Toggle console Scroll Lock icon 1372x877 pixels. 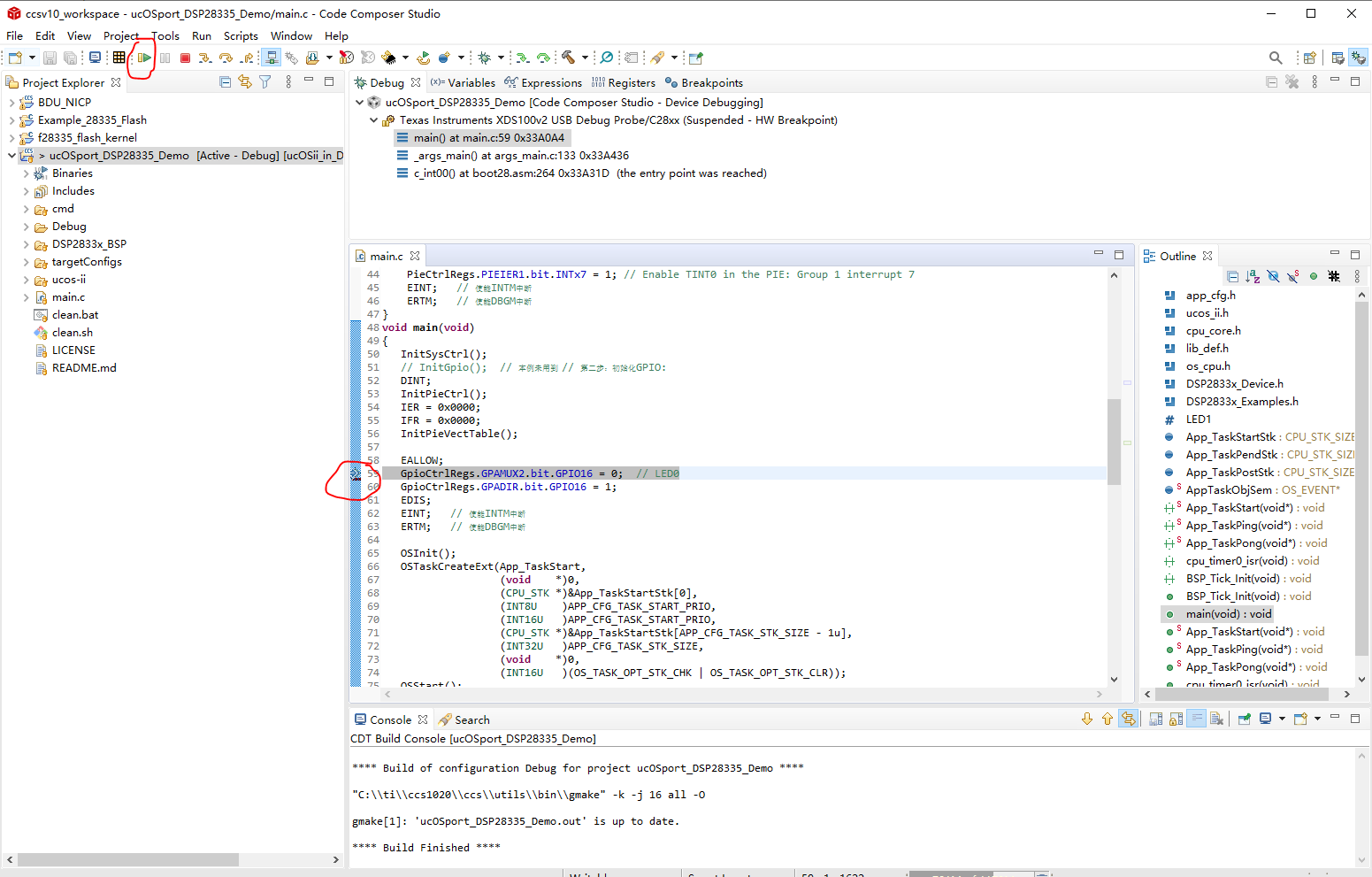(1176, 719)
